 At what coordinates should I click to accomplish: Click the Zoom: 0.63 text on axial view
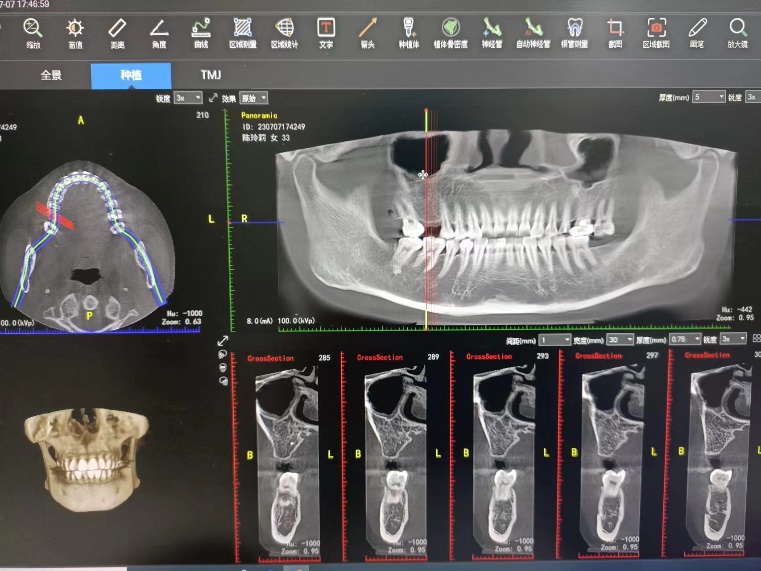pos(182,321)
